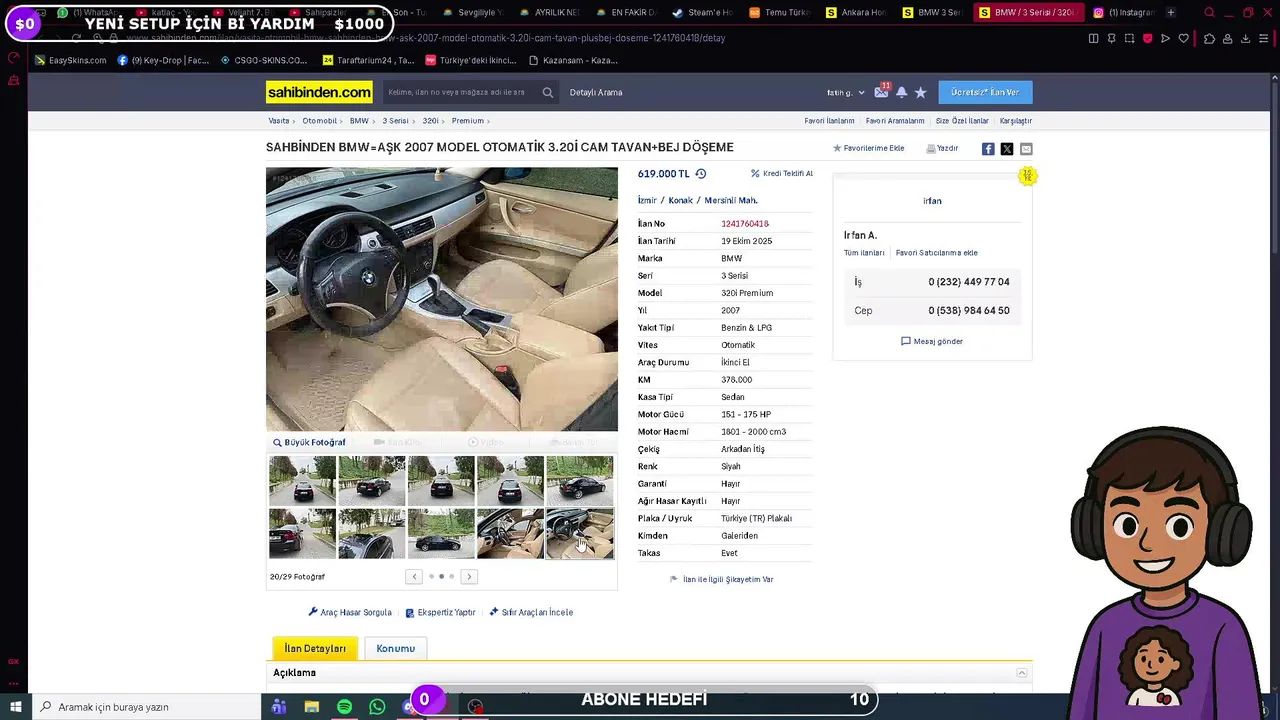Screen dimensions: 1280x720
Task: Click the 3 Serisi breadcrumb link
Action: 395,120
